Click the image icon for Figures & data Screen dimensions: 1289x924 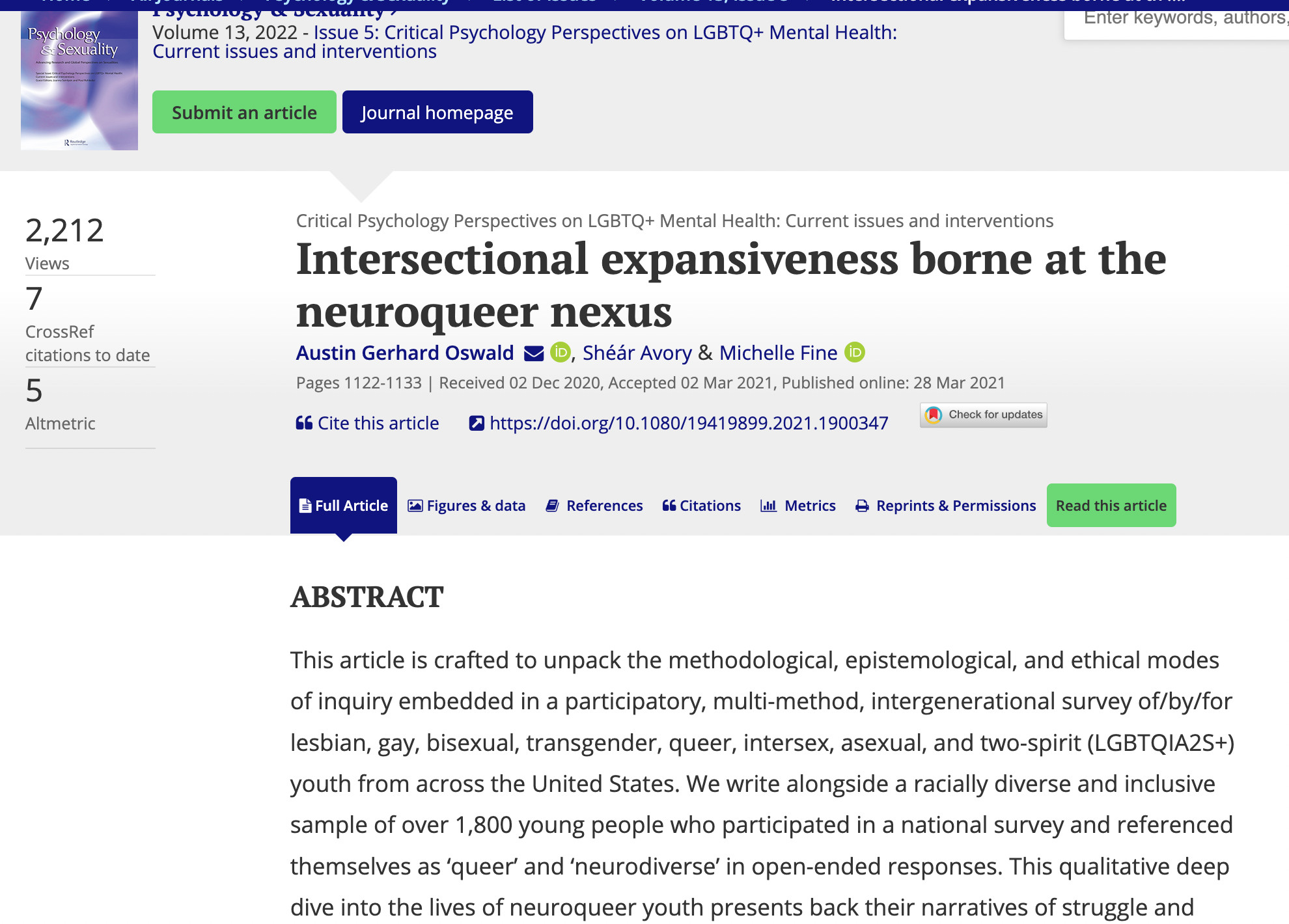coord(415,506)
